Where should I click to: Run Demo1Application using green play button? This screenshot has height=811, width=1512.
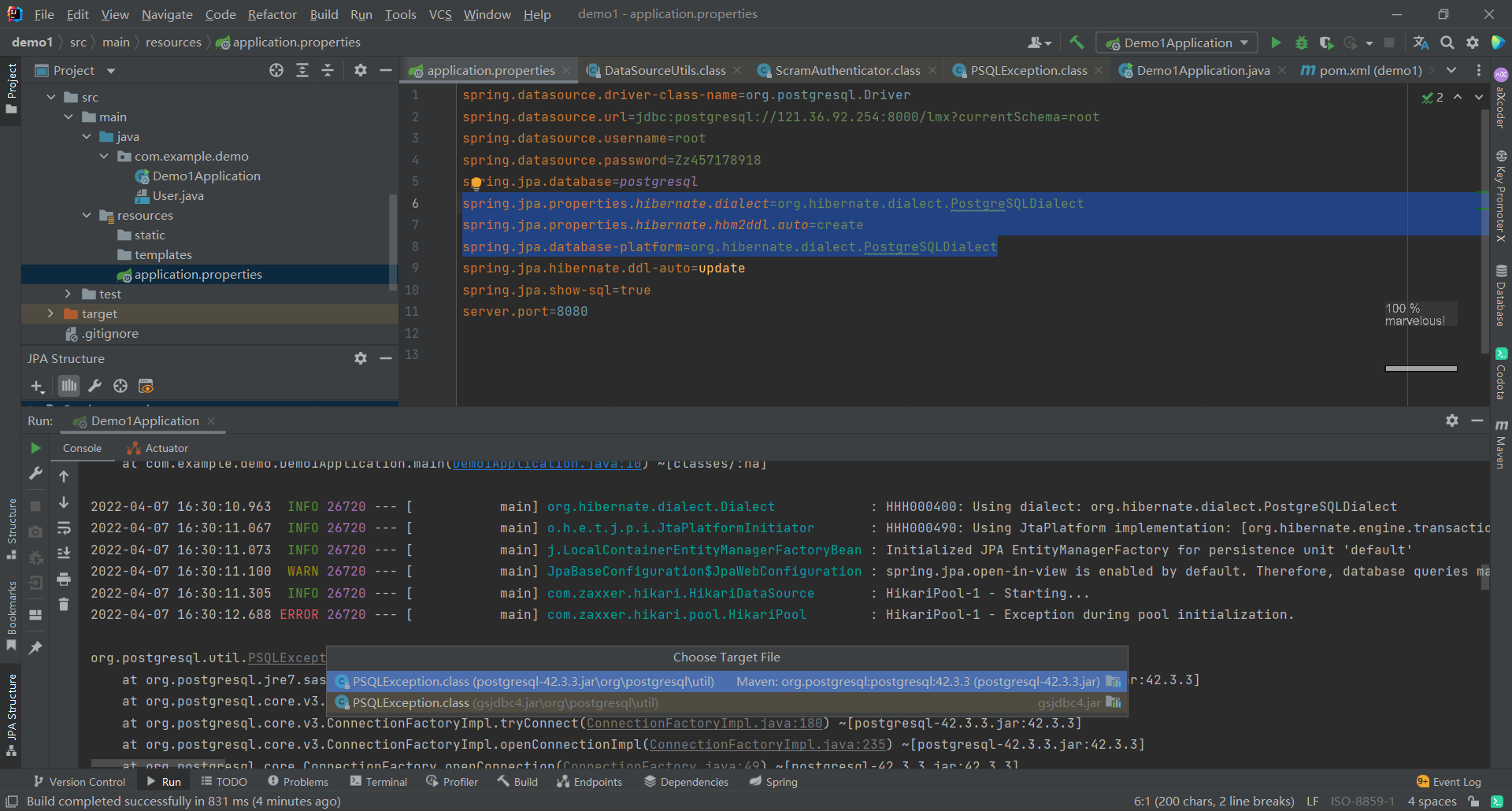(x=1276, y=43)
